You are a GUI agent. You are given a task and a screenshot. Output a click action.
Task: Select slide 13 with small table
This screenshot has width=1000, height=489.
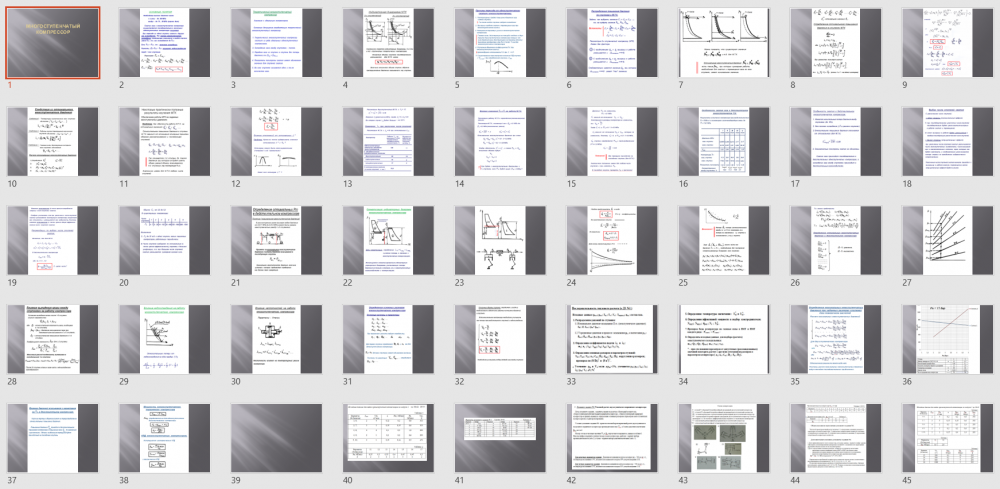[x=388, y=142]
